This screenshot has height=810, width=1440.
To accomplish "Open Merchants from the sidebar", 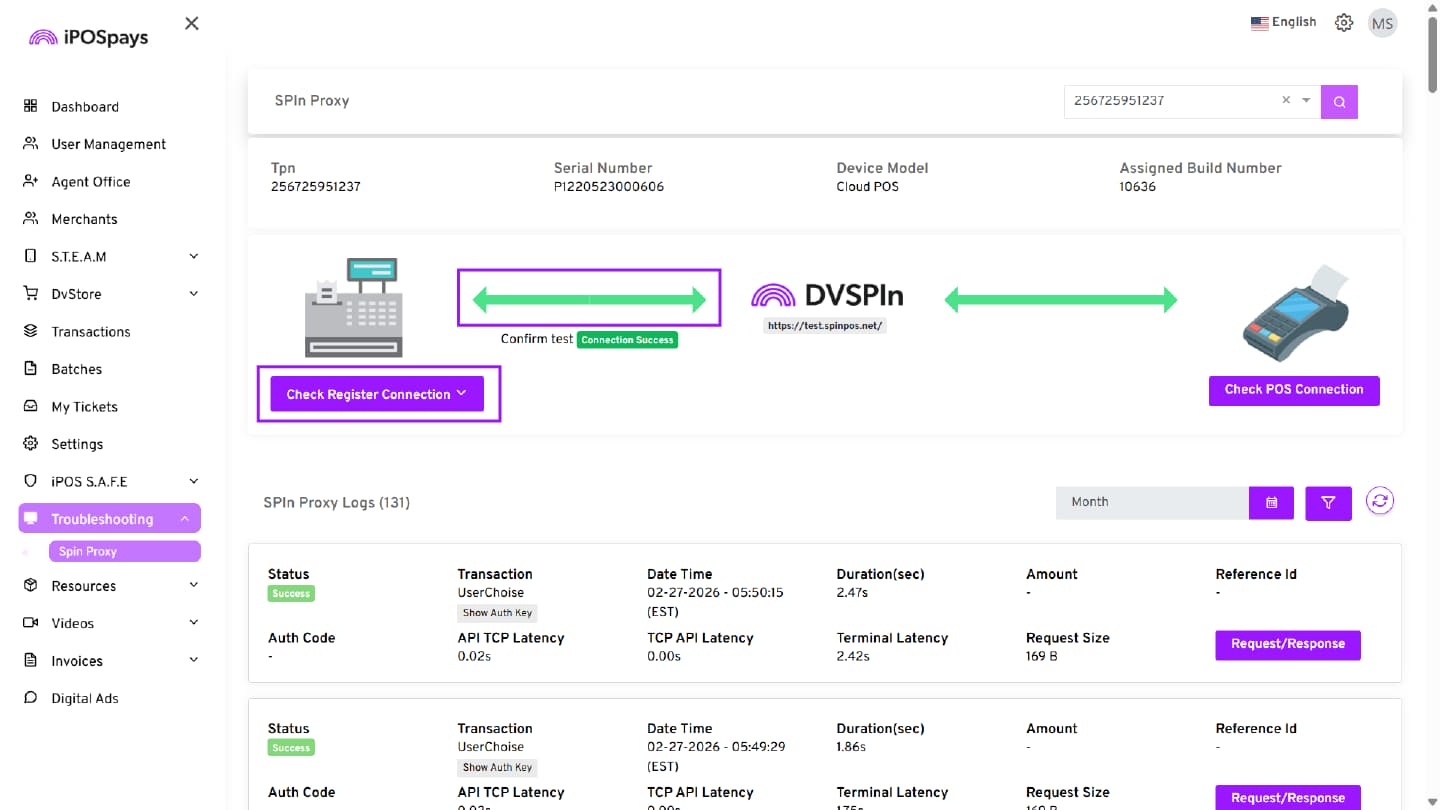I will (84, 219).
